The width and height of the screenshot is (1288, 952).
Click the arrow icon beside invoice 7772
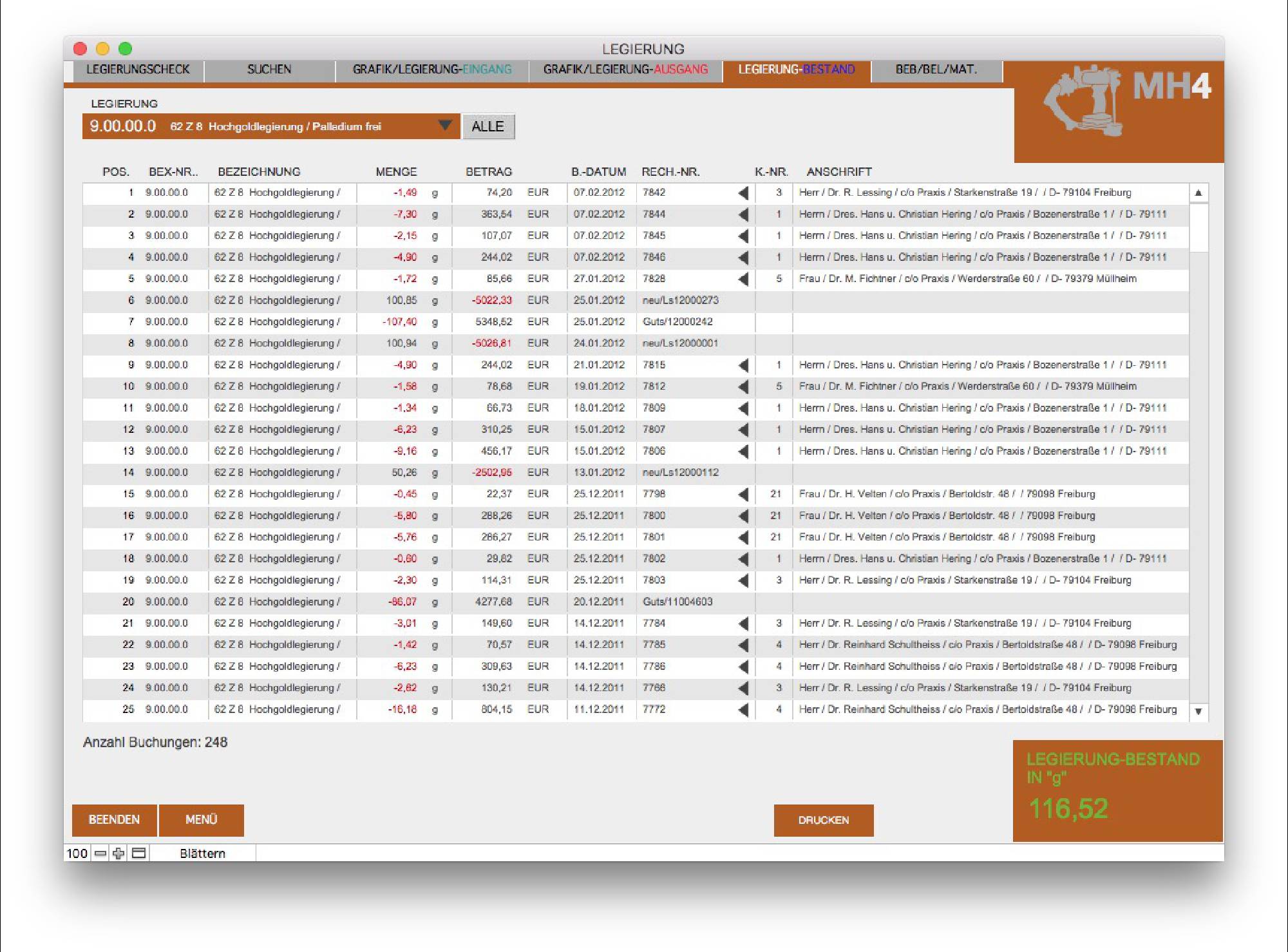[743, 710]
